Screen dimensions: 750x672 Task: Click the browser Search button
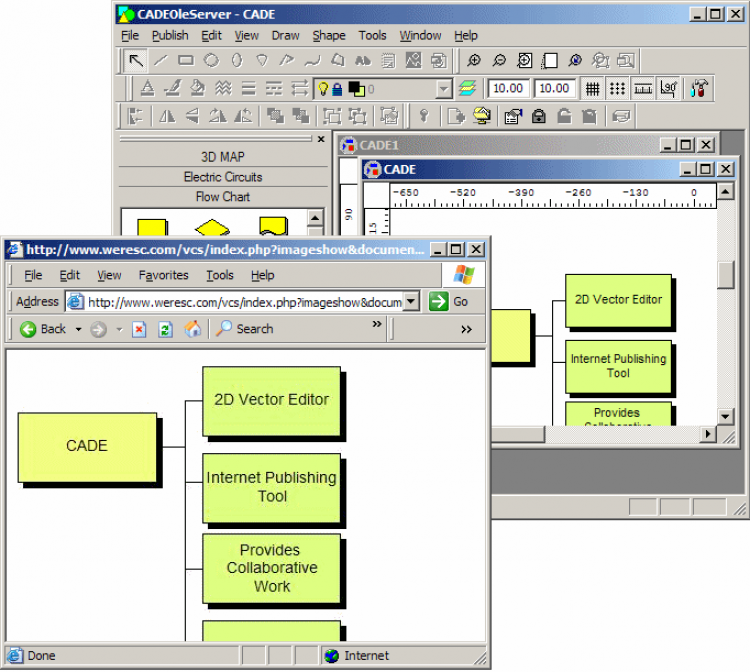point(244,329)
